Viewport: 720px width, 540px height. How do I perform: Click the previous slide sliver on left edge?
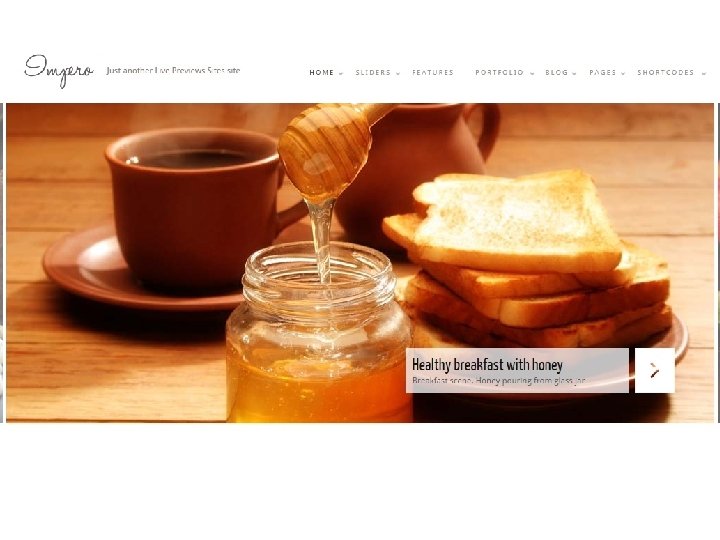coord(2,263)
